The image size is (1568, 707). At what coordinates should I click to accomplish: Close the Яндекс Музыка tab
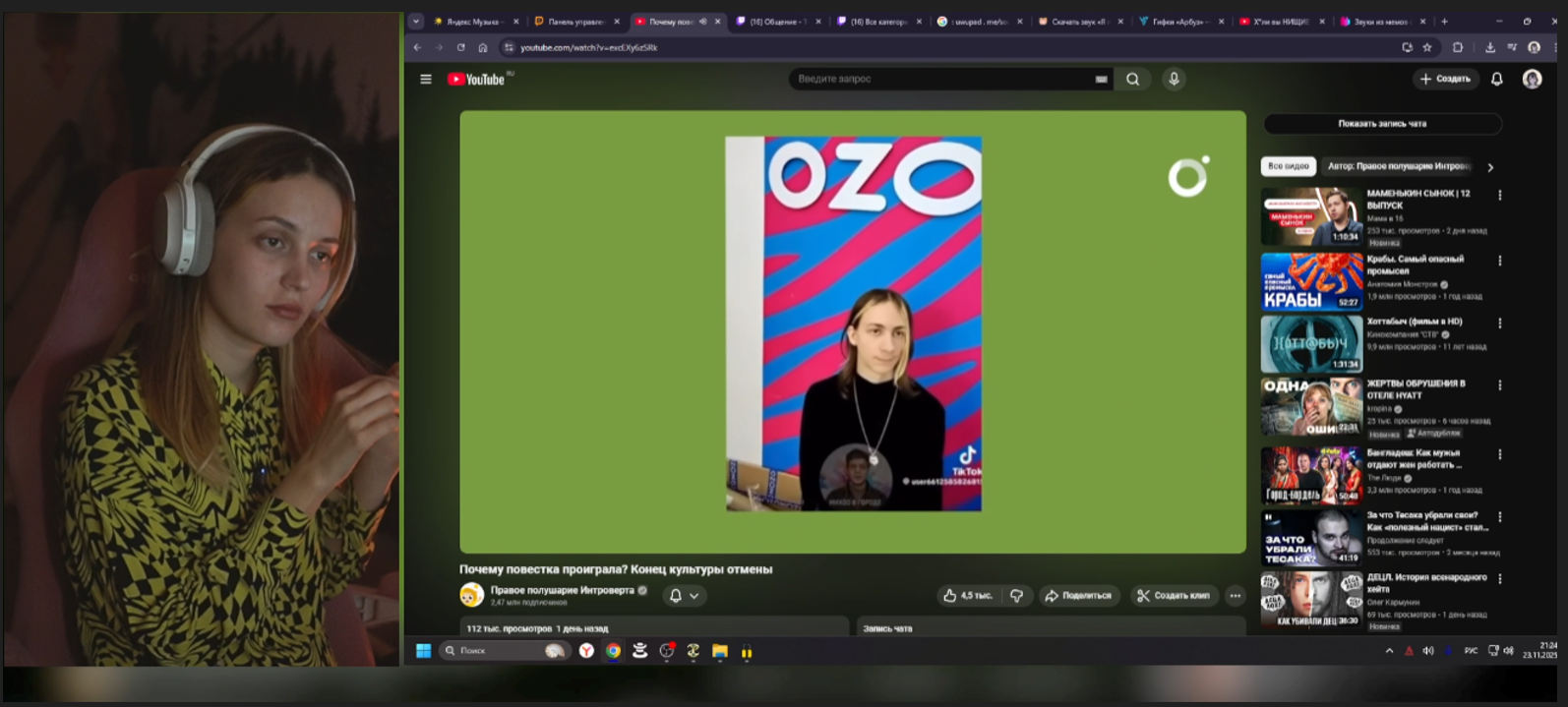click(x=515, y=22)
